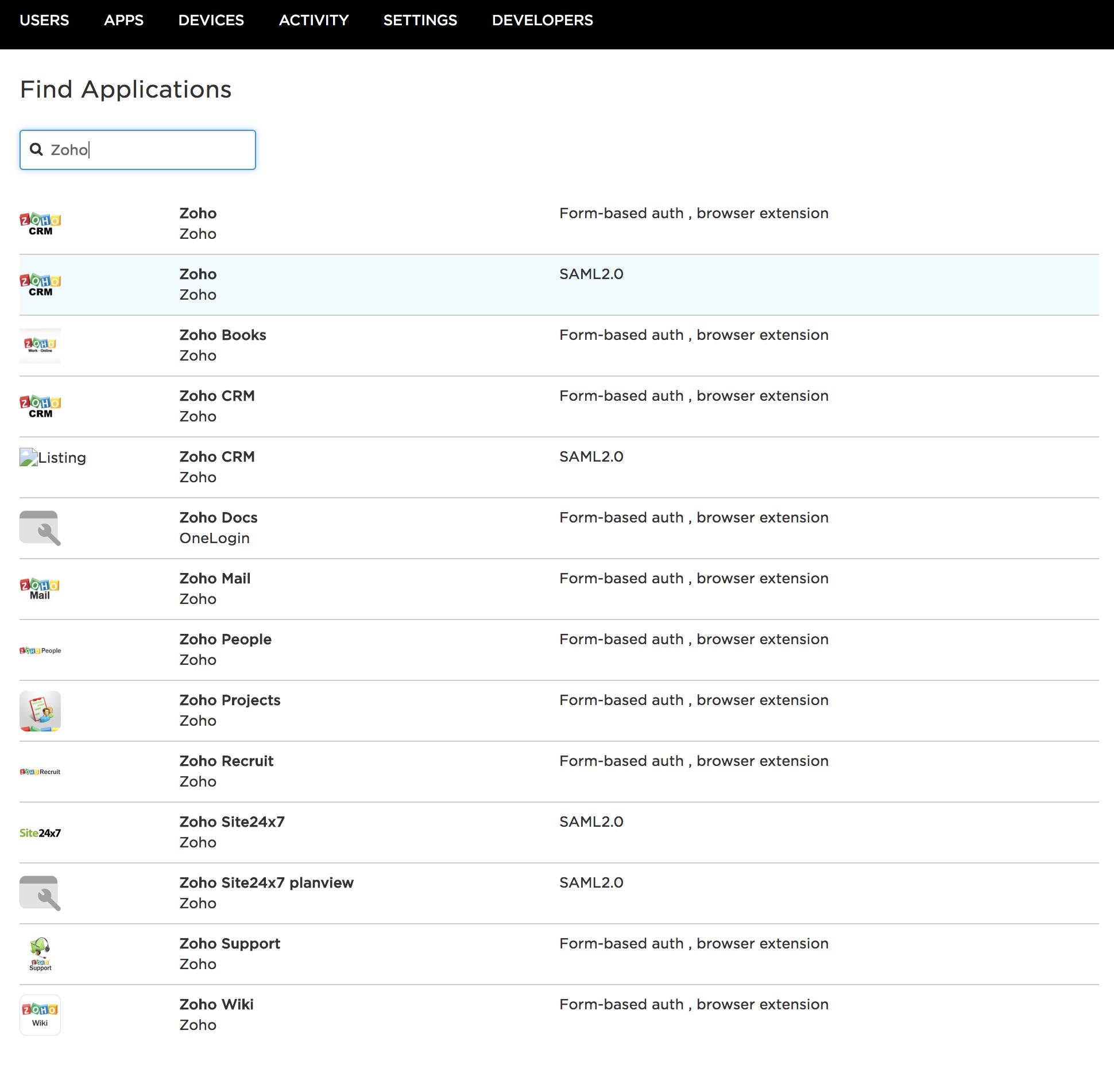The image size is (1114, 1092).
Task: Open the USERS menu
Action: (44, 20)
